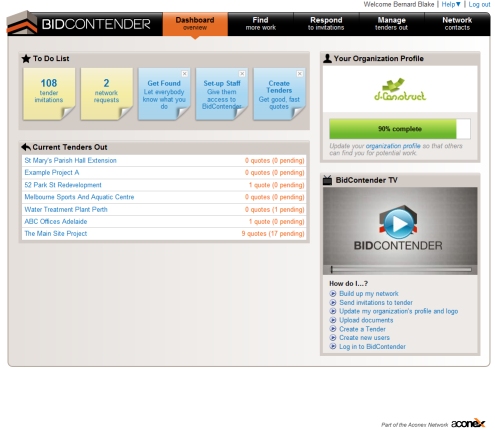Click the BidContender TV icon
Viewport: 495px width, 430px height.
(327, 180)
